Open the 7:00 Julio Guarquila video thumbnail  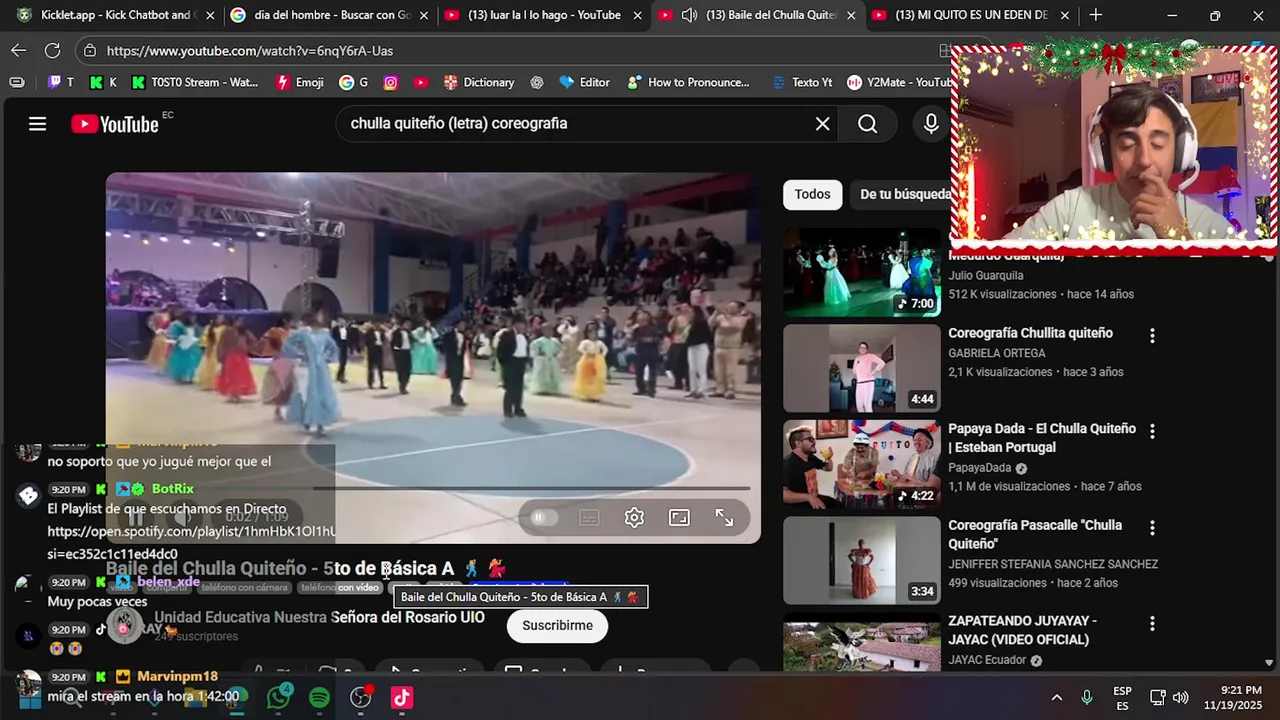(x=862, y=273)
